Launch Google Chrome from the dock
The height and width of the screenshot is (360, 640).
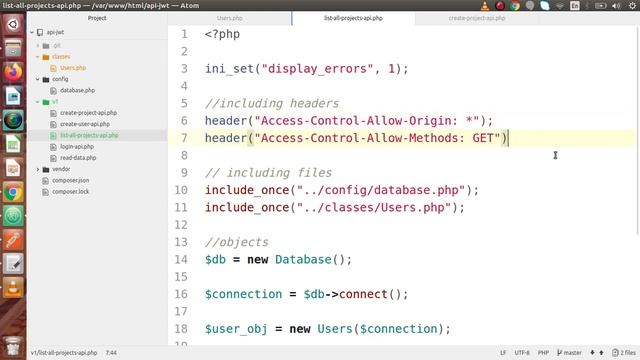click(x=13, y=192)
